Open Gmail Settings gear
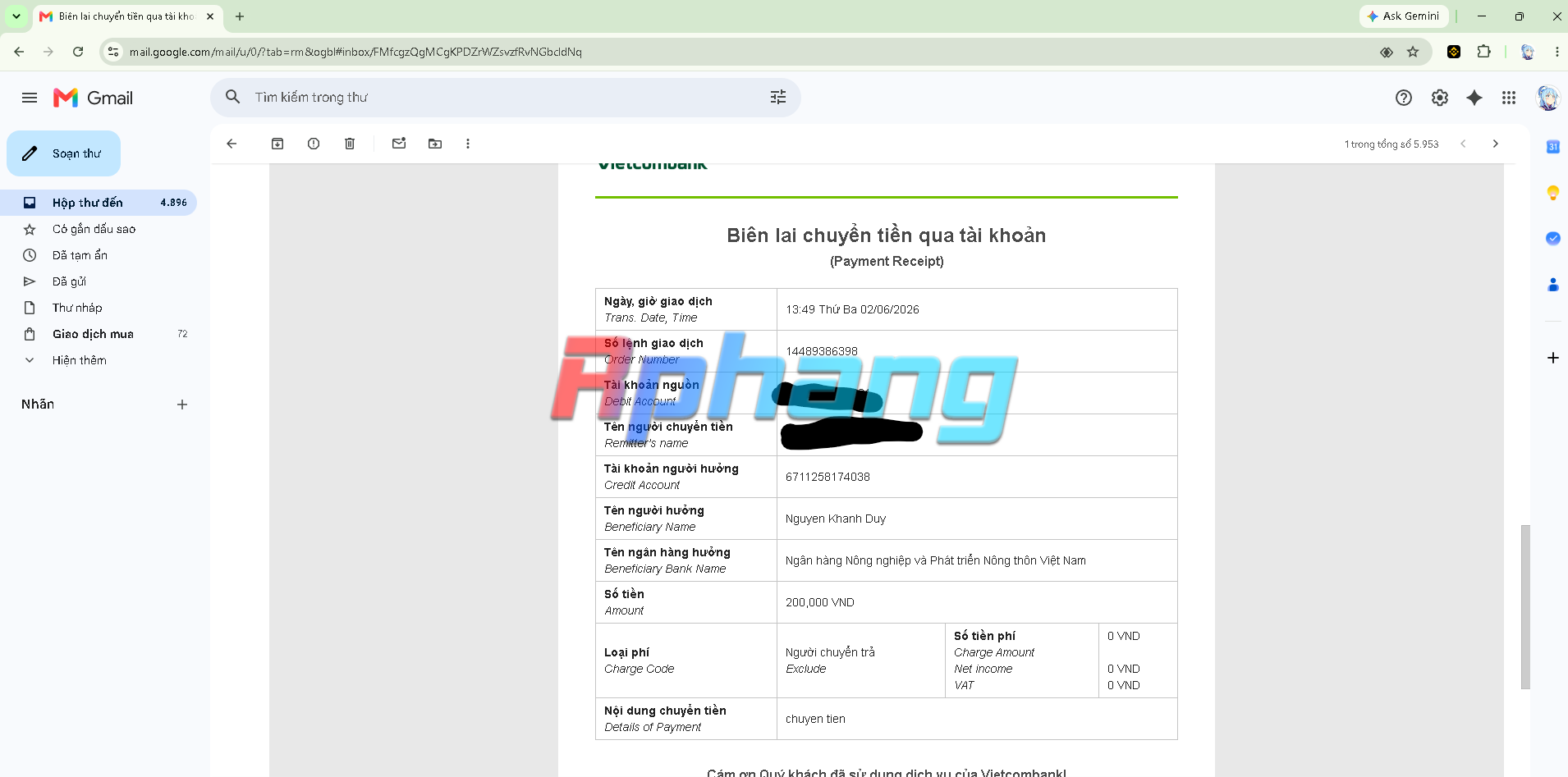Screen dimensions: 1568x777 [x=1440, y=98]
